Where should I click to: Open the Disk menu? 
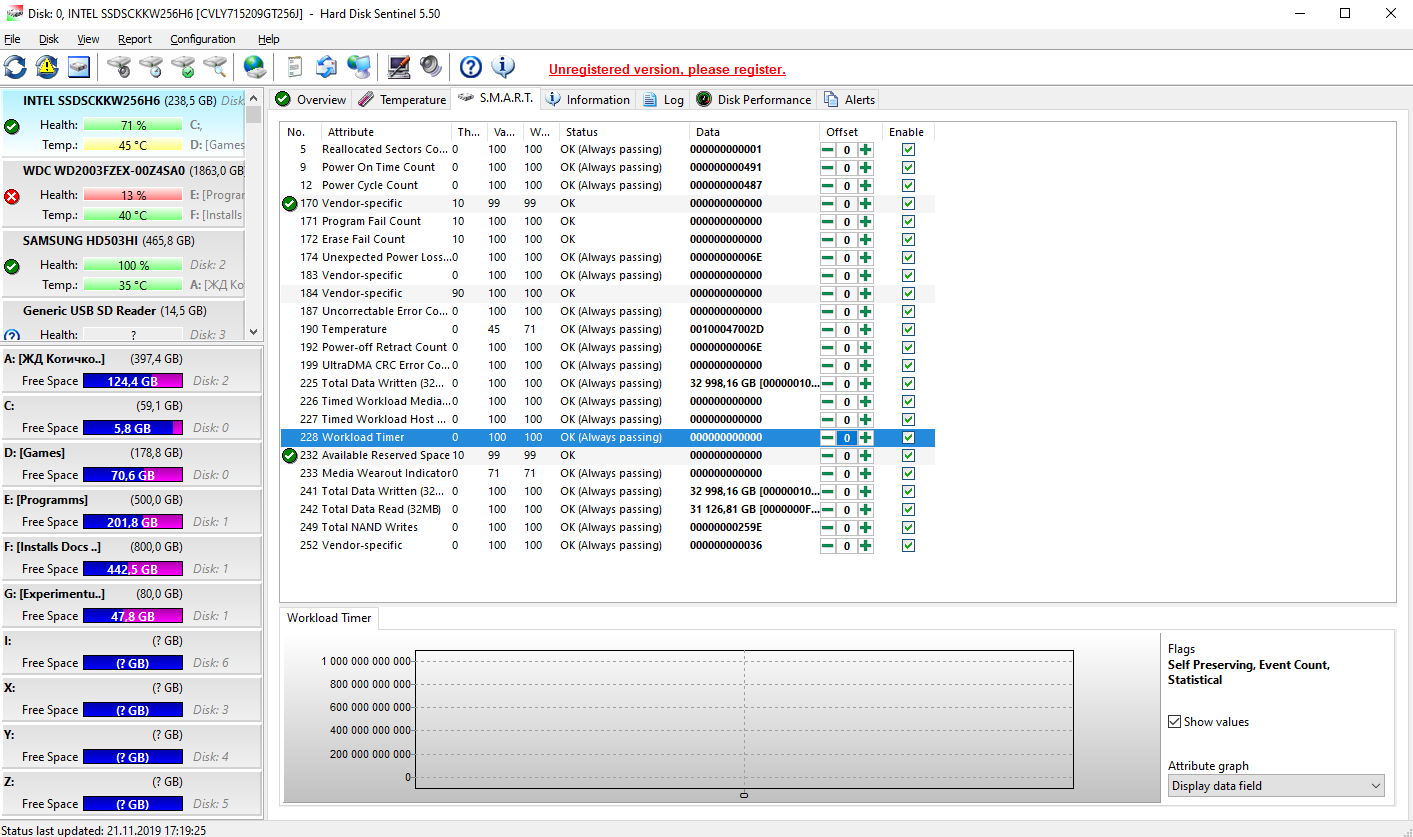point(49,39)
